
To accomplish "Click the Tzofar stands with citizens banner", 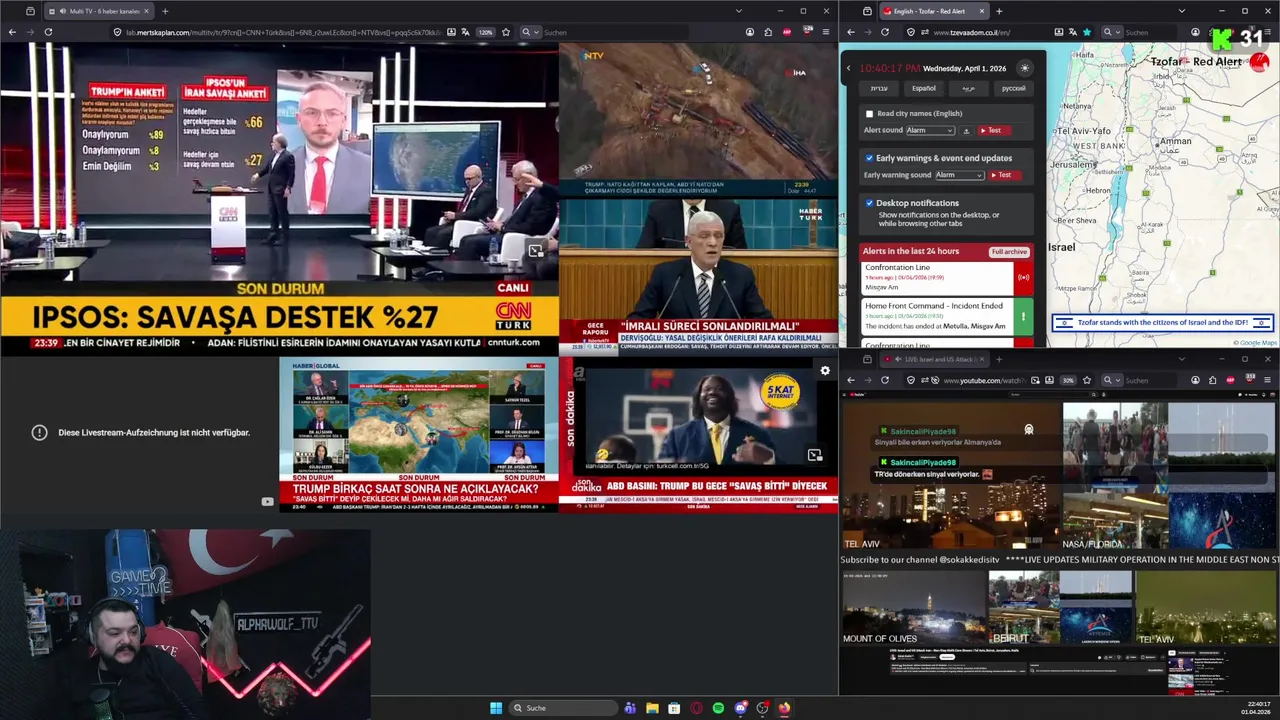I will click(x=1163, y=323).
